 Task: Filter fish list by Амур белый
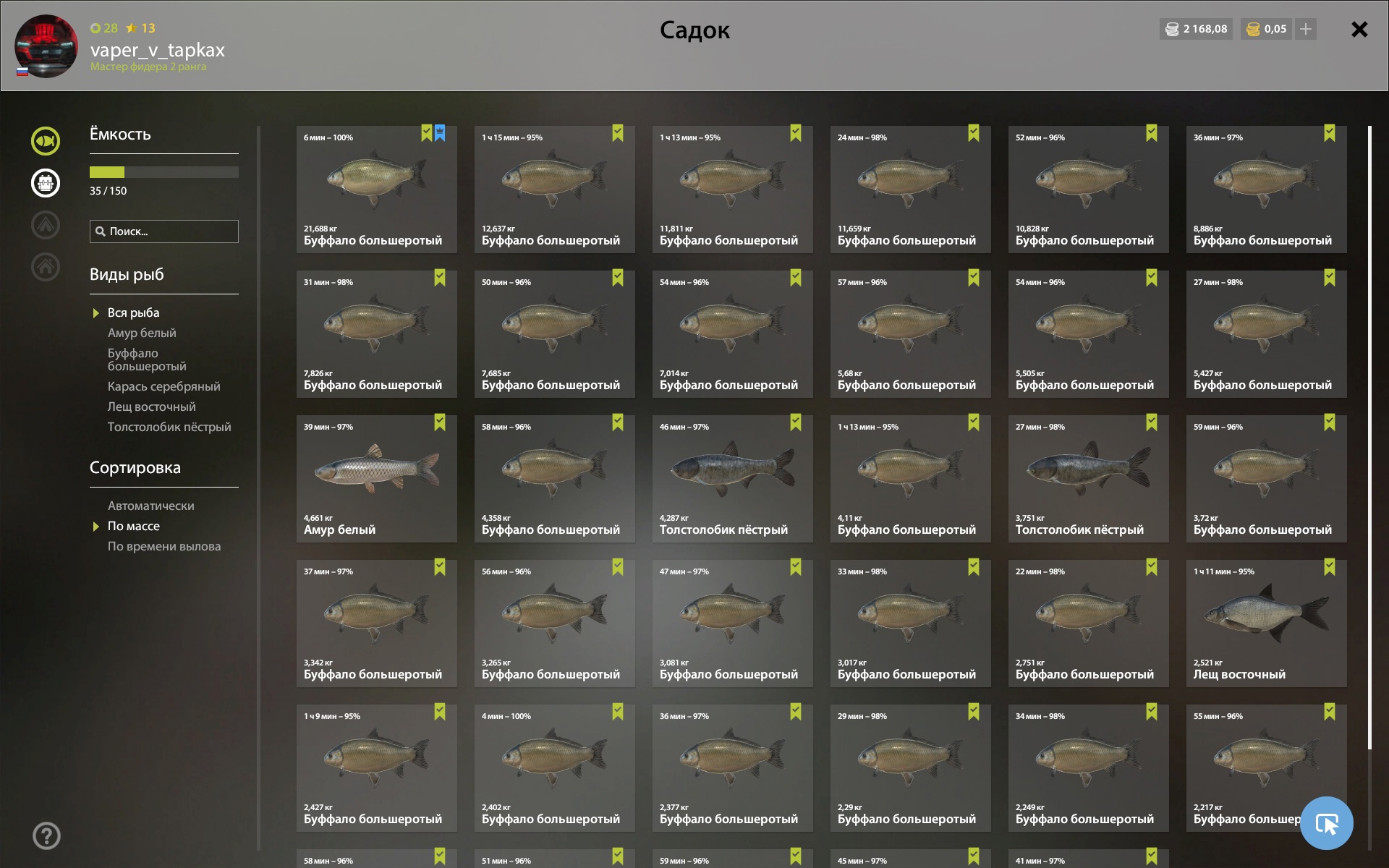[142, 333]
